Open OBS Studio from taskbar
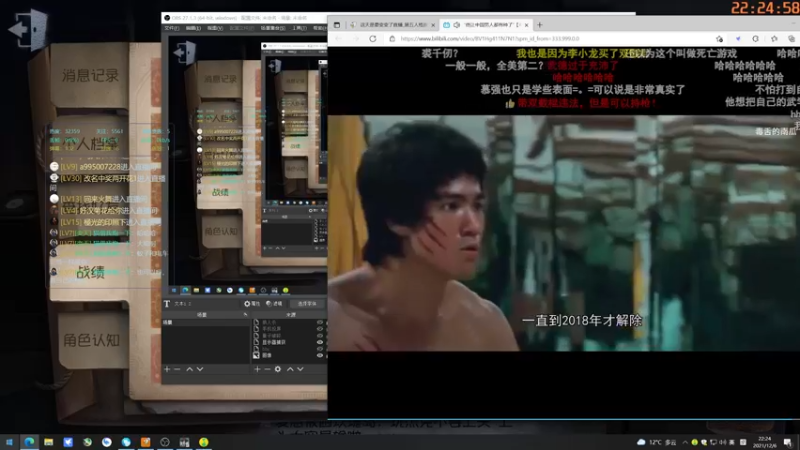This screenshot has height=450, width=800. pyautogui.click(x=165, y=442)
